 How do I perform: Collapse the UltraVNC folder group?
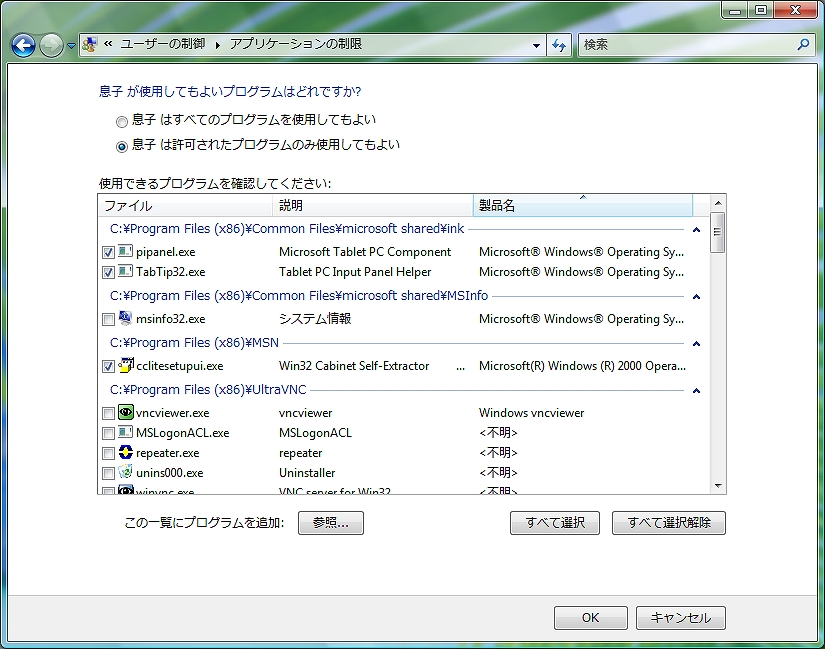point(696,391)
